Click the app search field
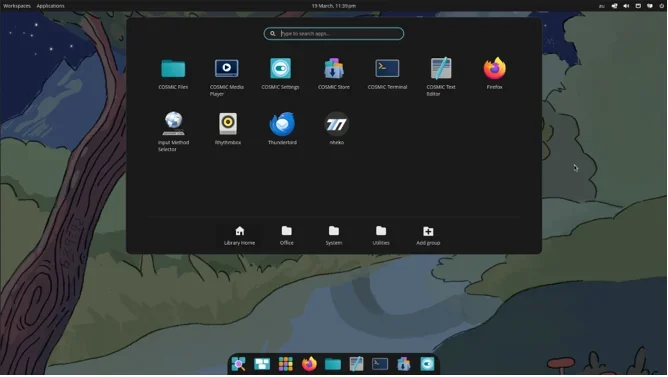The image size is (668, 377). click(x=334, y=34)
